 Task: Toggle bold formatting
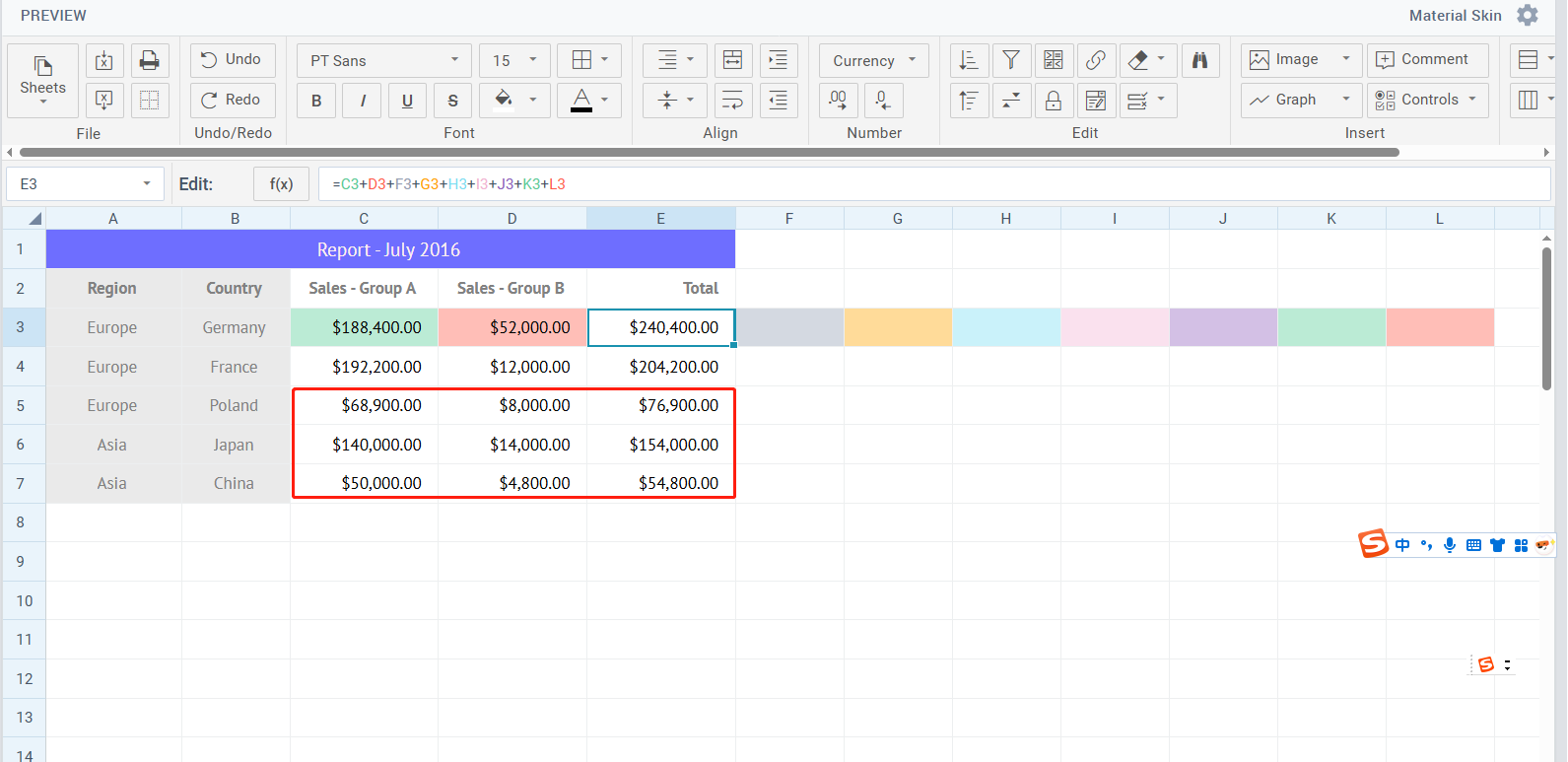click(x=316, y=101)
